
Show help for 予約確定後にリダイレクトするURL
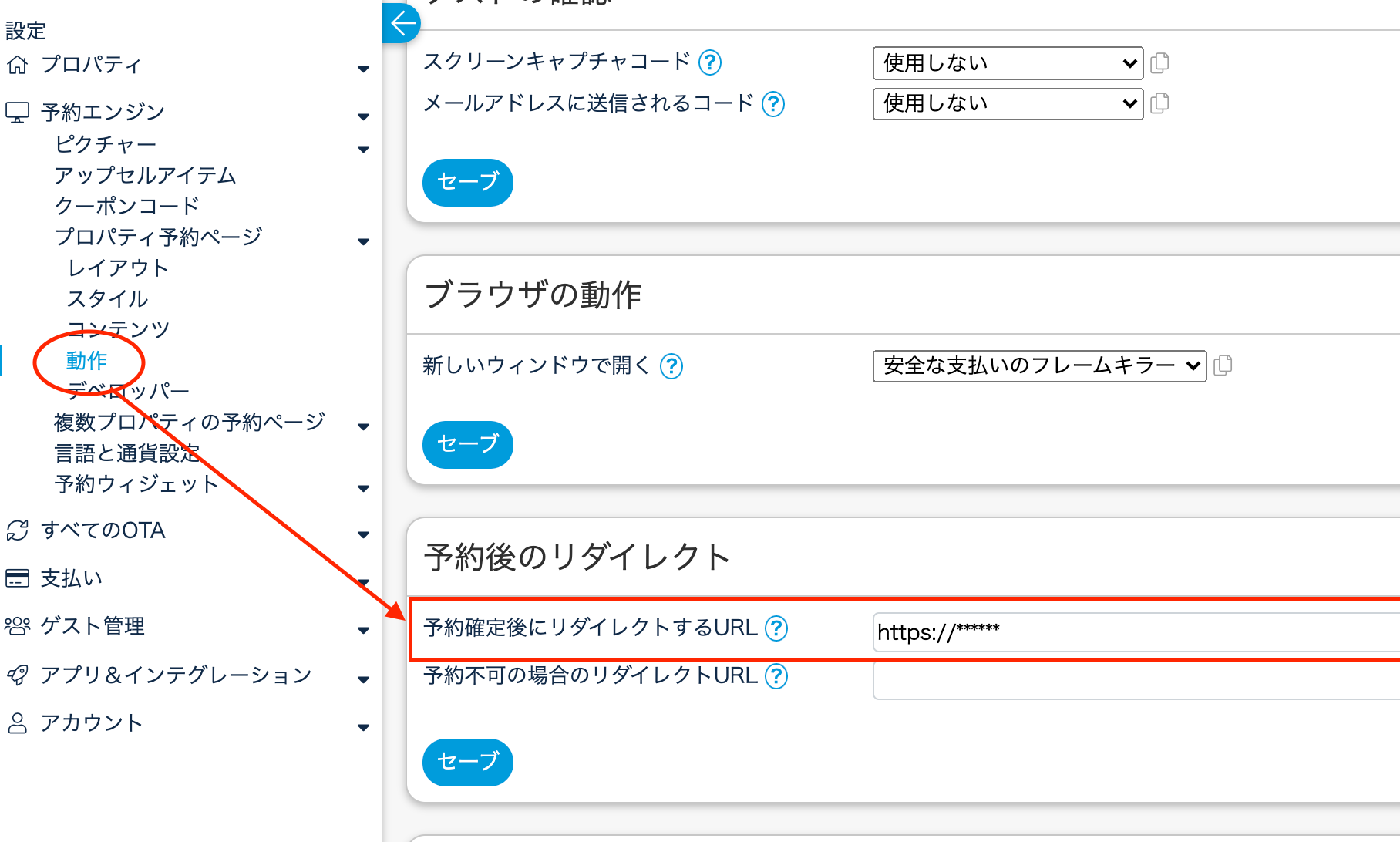776,628
